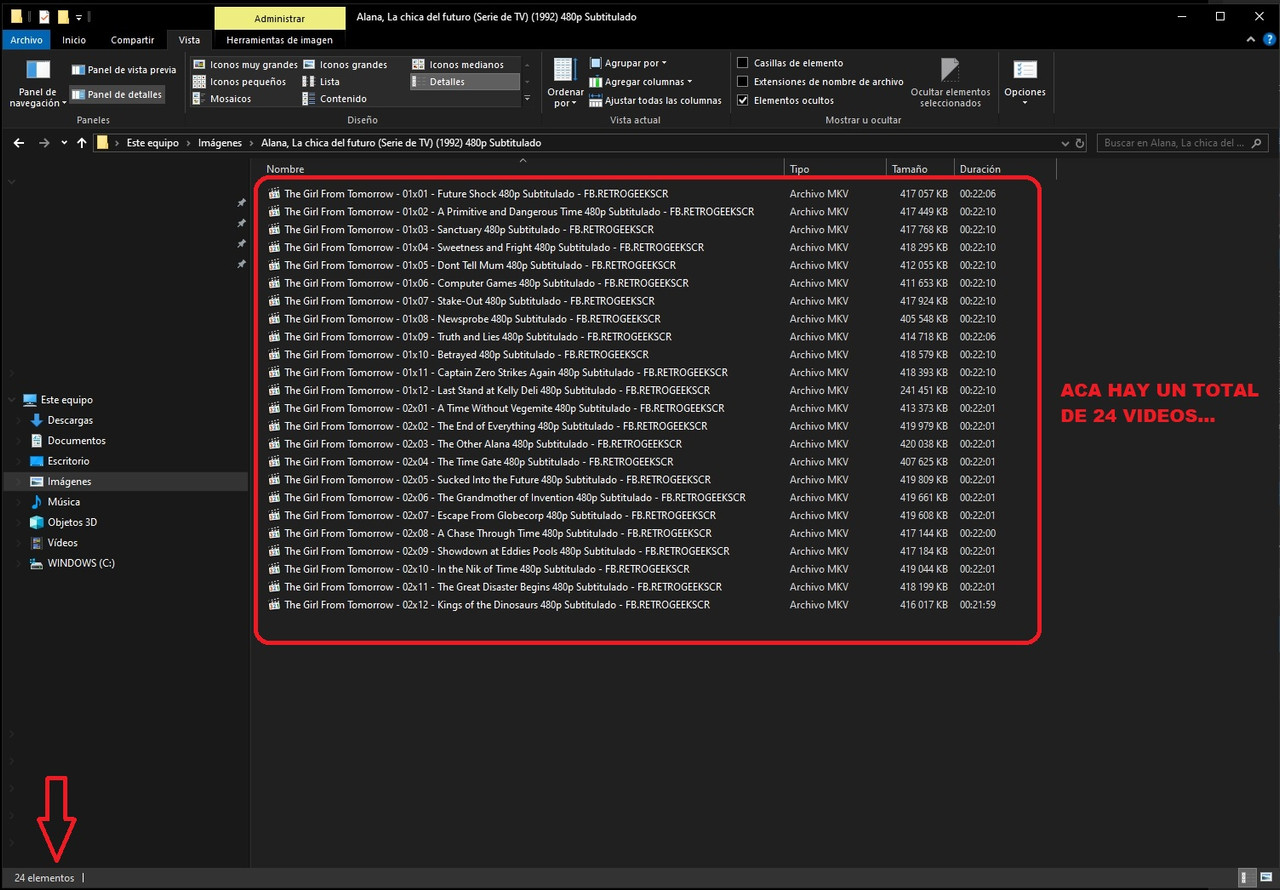
Task: Open recent locations dropdown arrow
Action: tap(64, 143)
